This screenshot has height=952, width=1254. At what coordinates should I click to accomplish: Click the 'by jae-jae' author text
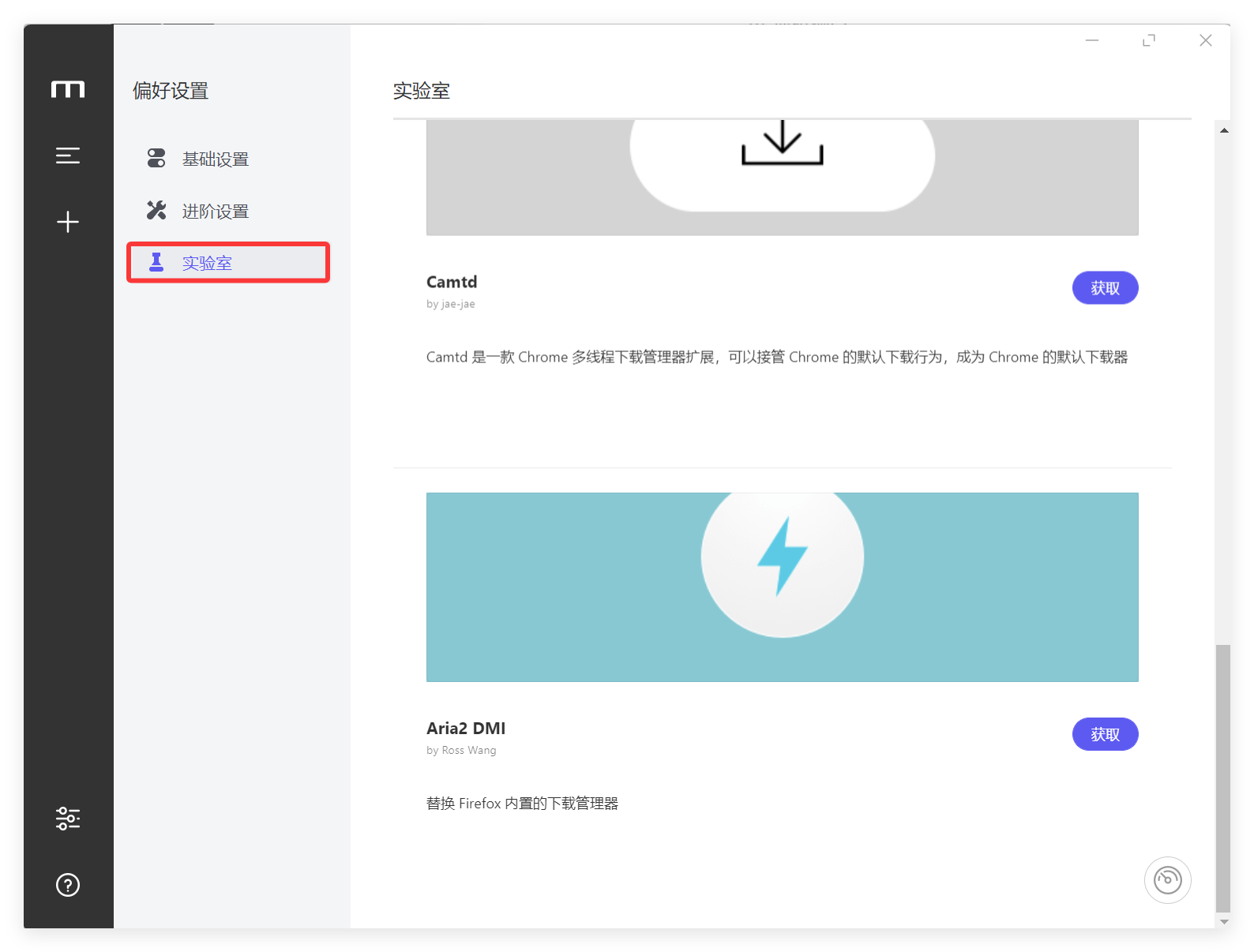[x=451, y=304]
